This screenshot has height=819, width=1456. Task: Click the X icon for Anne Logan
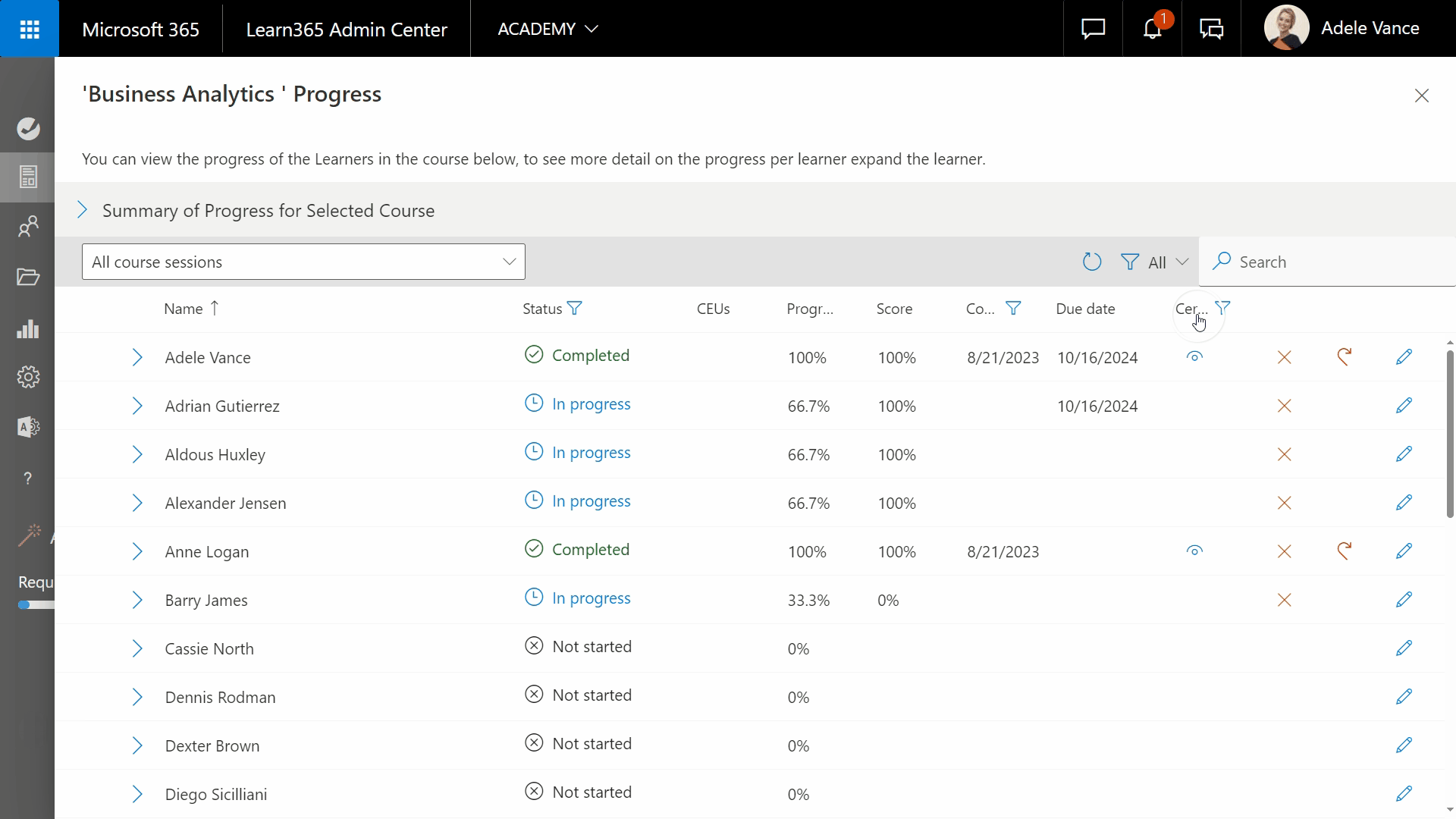[x=1284, y=551]
